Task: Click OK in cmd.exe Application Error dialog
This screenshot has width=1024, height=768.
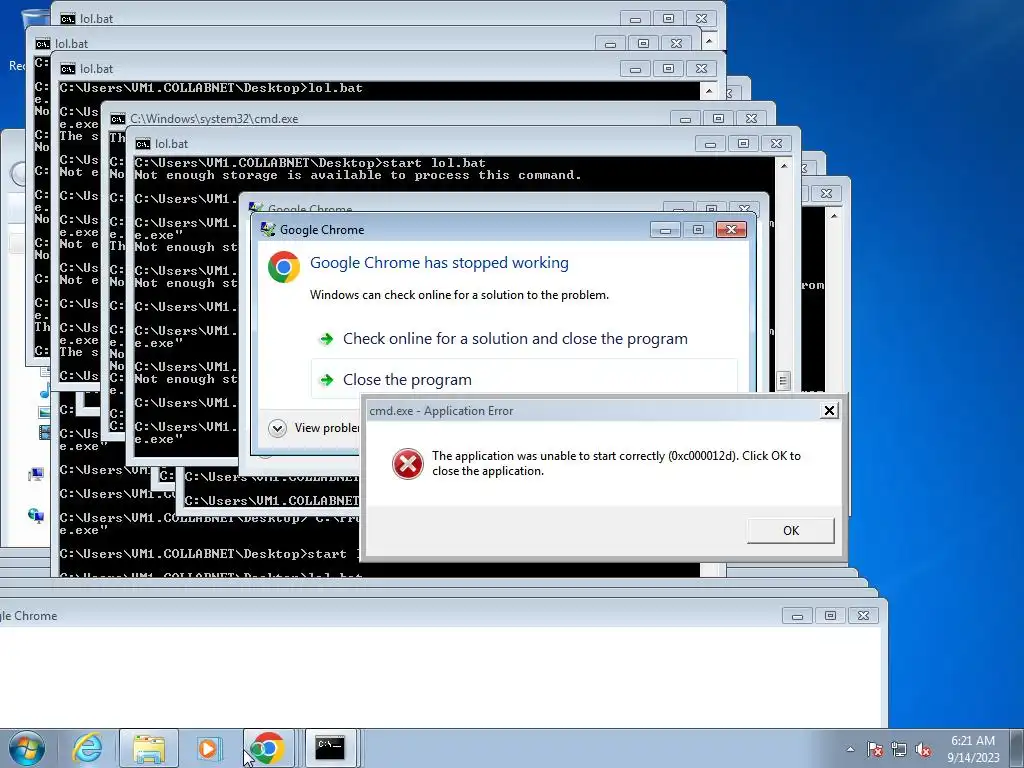Action: point(790,530)
